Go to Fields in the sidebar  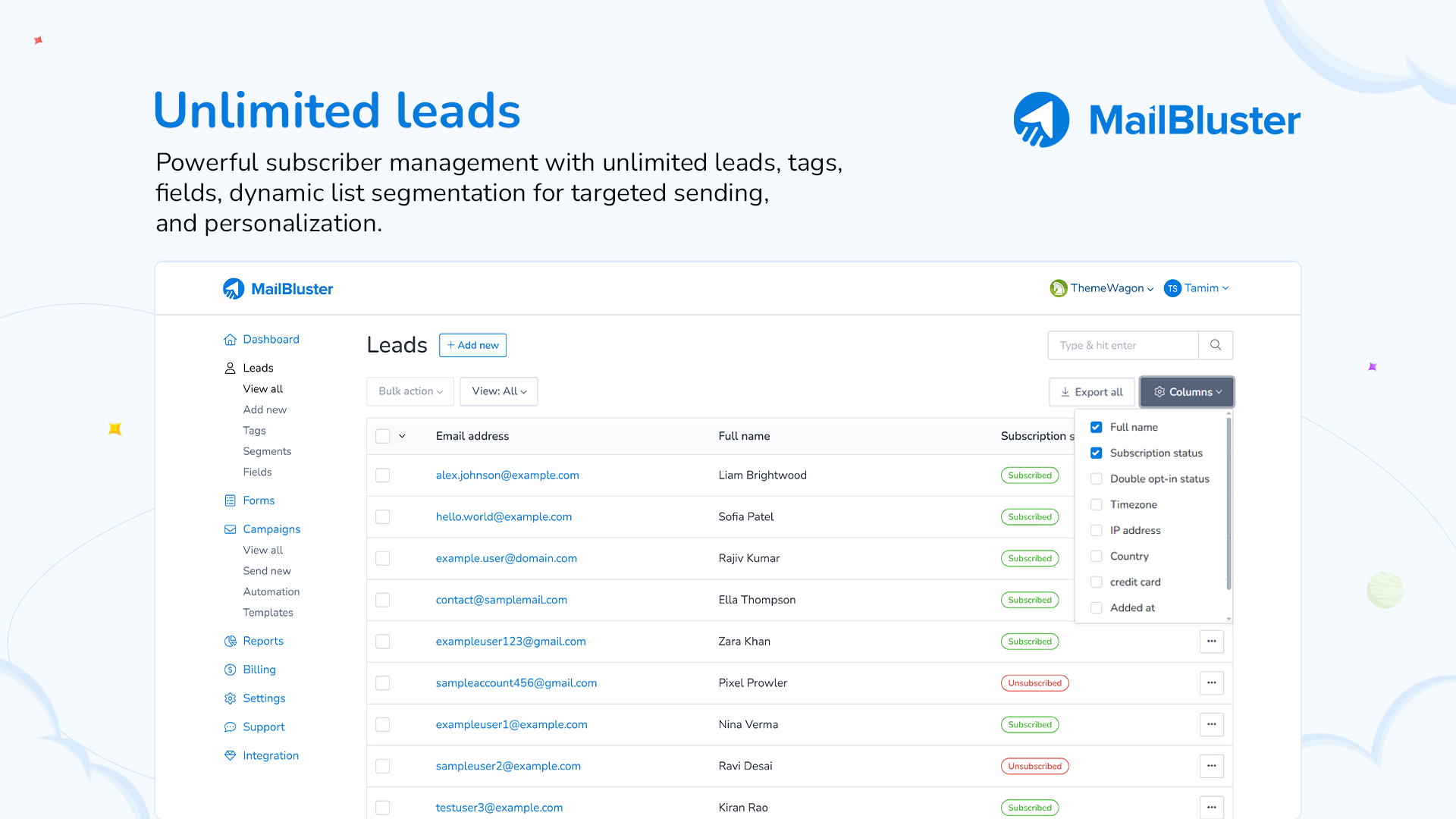pos(257,472)
